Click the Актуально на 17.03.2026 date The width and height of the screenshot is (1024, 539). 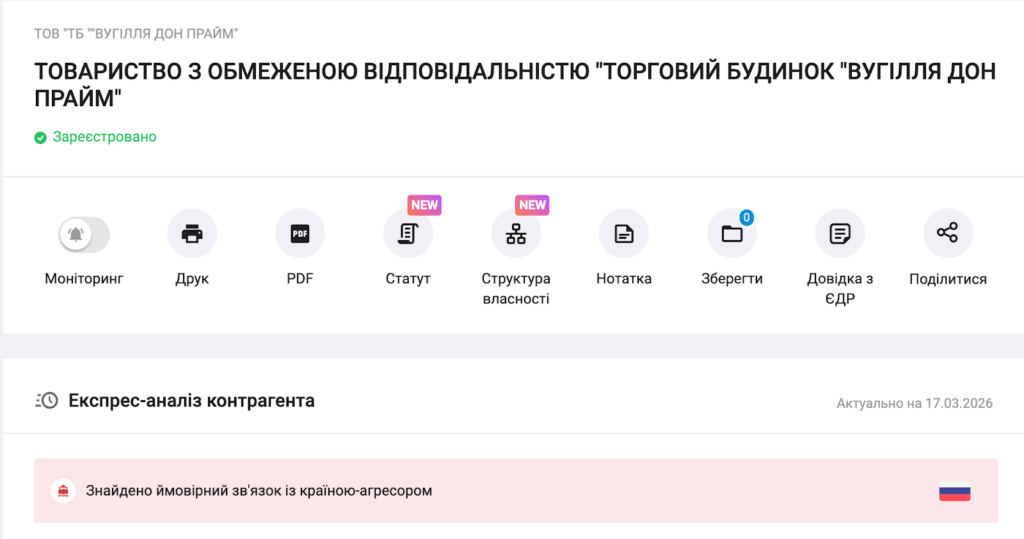[914, 403]
